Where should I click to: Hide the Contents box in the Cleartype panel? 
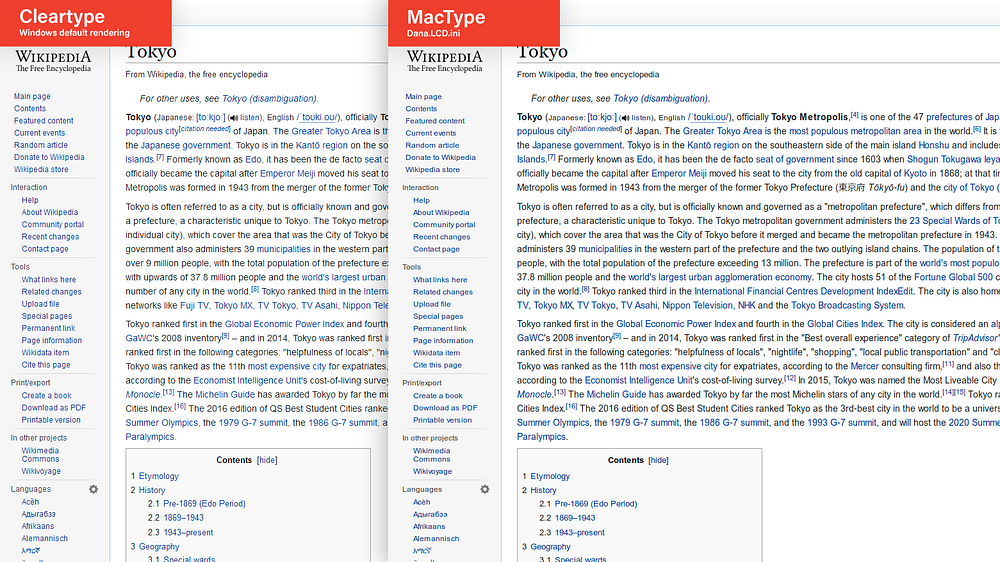pyautogui.click(x=267, y=460)
